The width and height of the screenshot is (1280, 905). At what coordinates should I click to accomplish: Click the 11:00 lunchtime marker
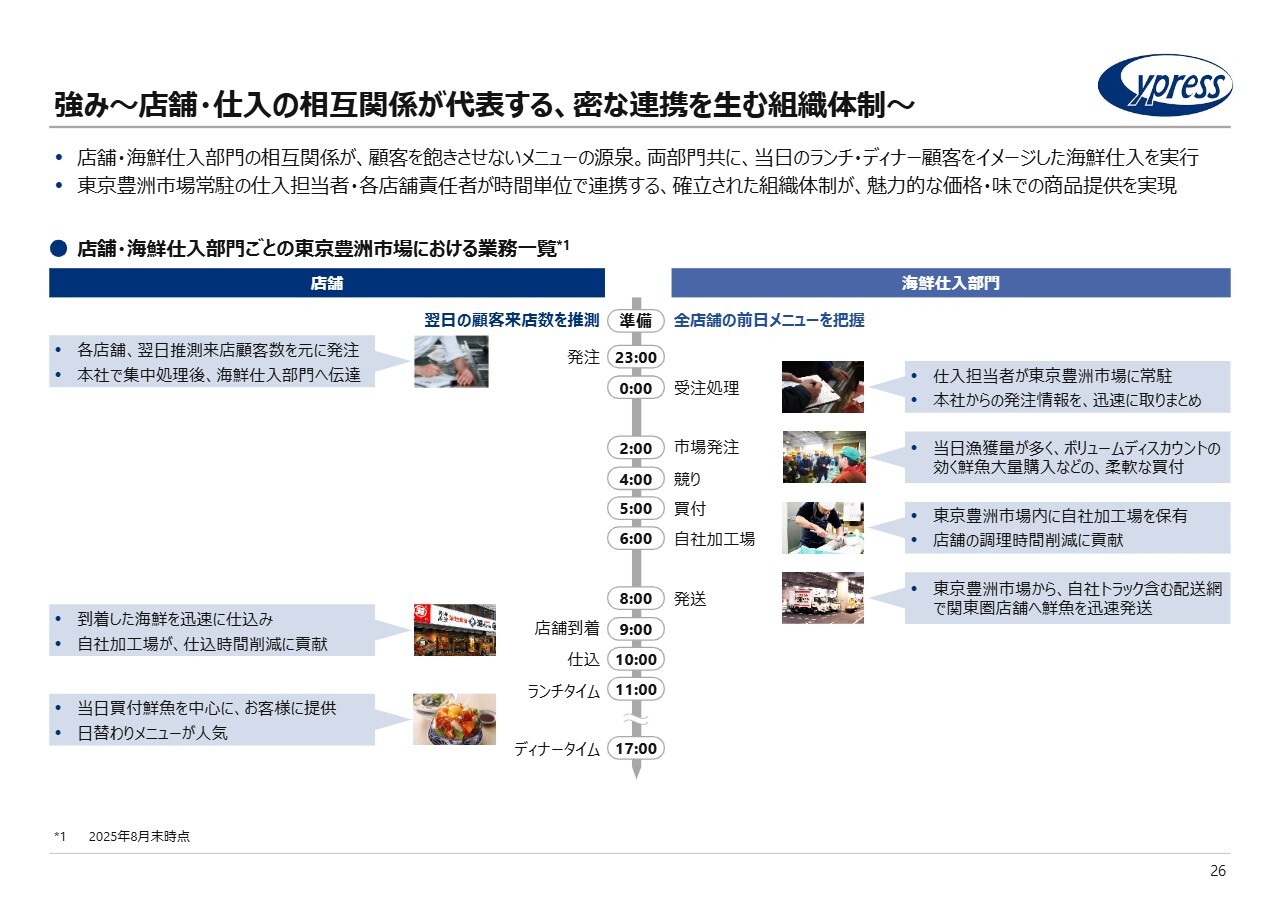pos(635,689)
